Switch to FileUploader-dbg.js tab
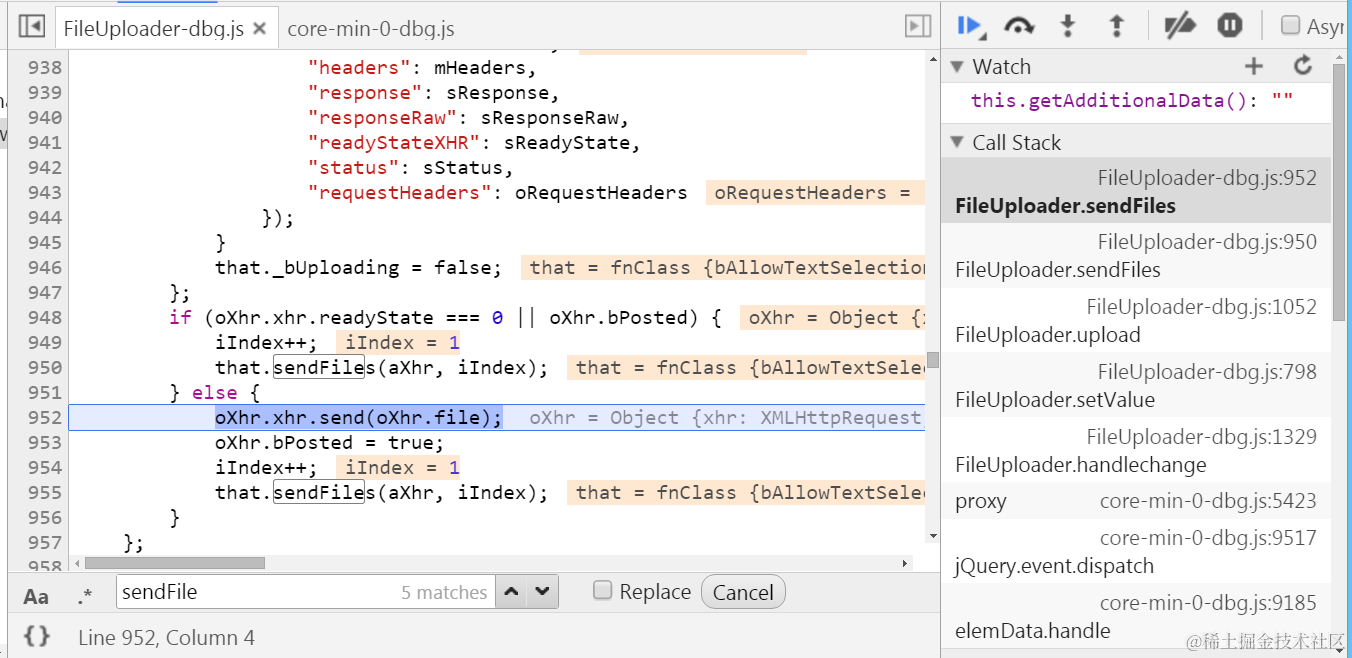This screenshot has width=1352, height=658. tap(153, 29)
